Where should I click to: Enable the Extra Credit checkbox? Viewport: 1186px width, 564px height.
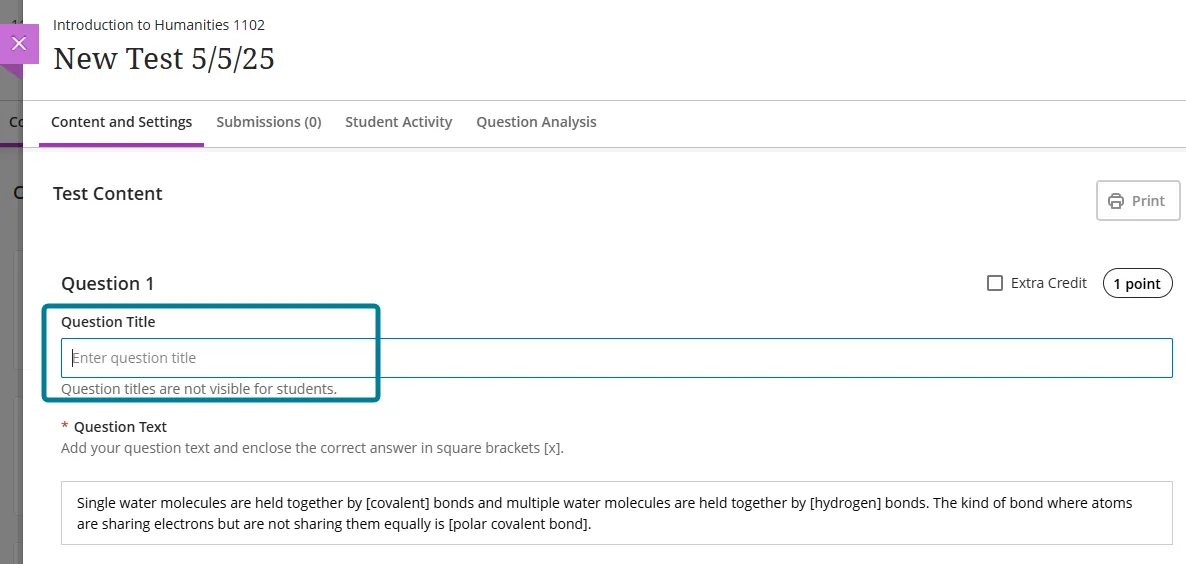coord(995,283)
